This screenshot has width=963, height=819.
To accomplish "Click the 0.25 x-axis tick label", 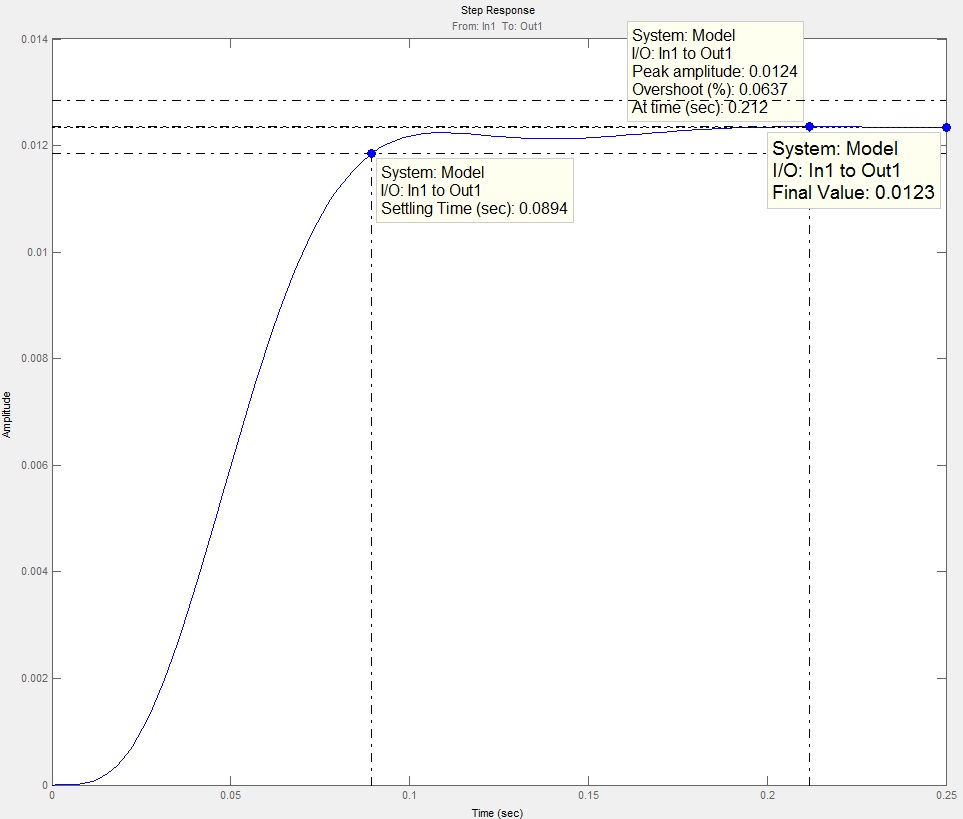I will [946, 796].
